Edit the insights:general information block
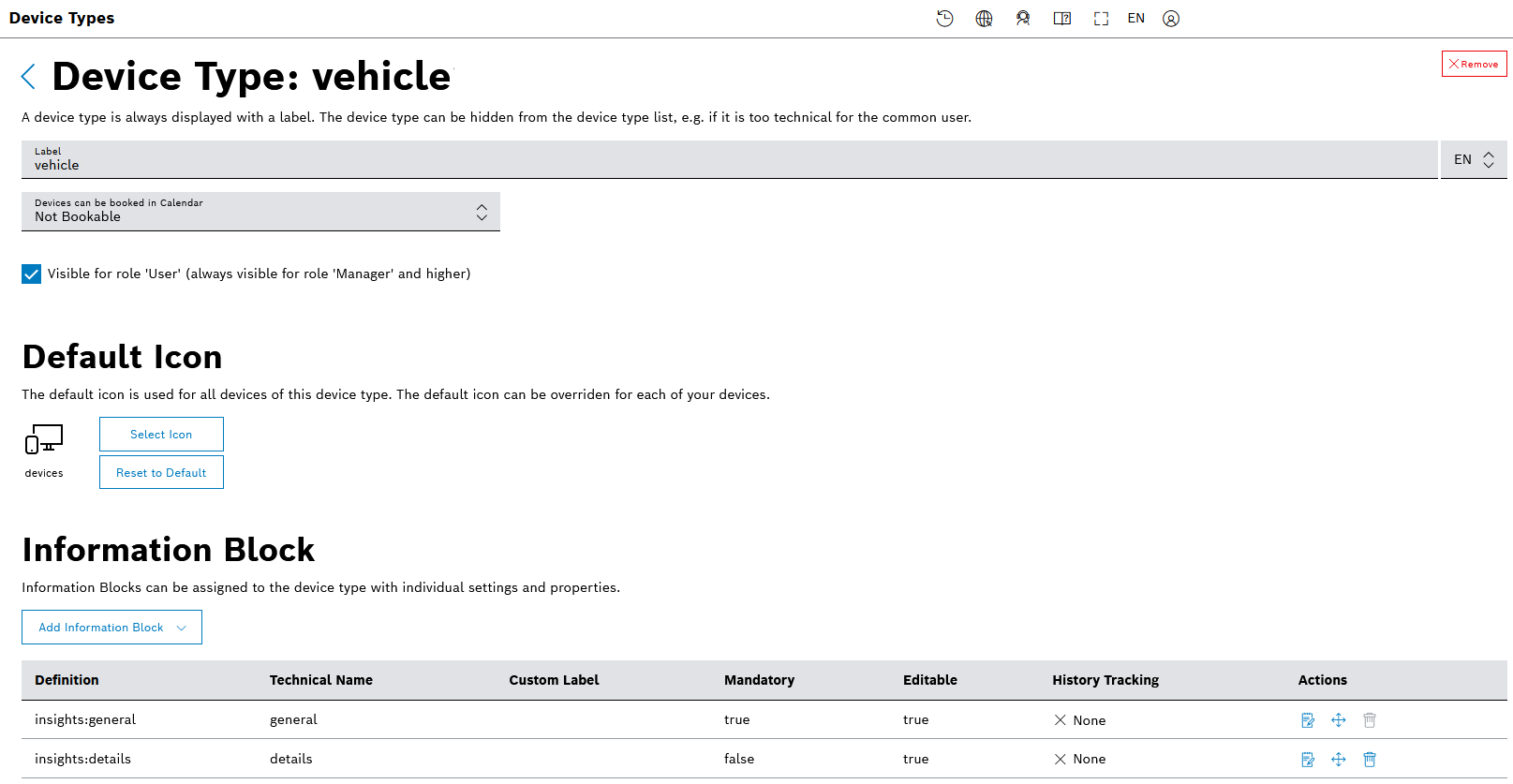Viewport: 1513px width, 784px height. pos(1308,720)
